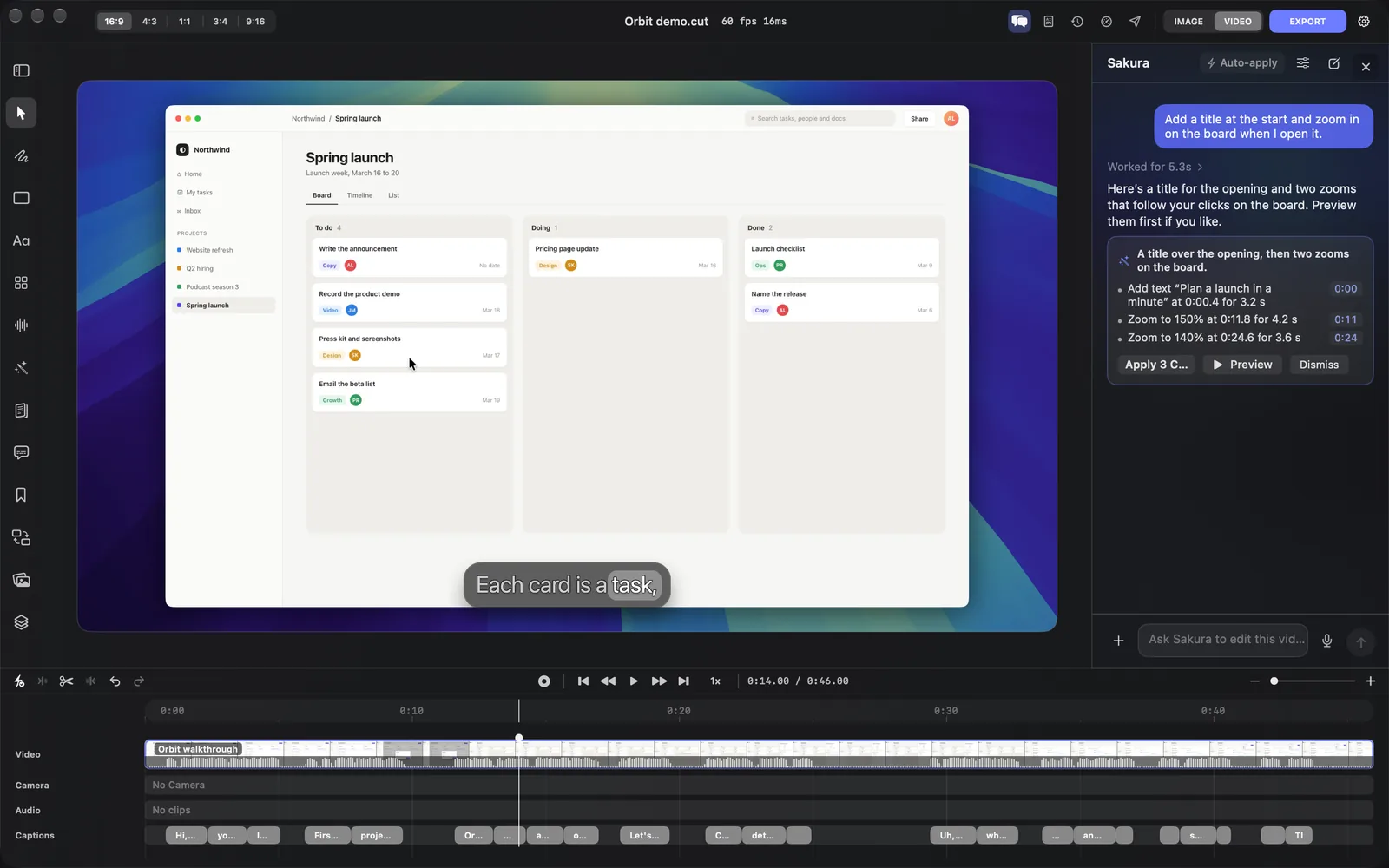Open the settings gear icon
Screen dimensions: 1389x868
tap(1364, 22)
